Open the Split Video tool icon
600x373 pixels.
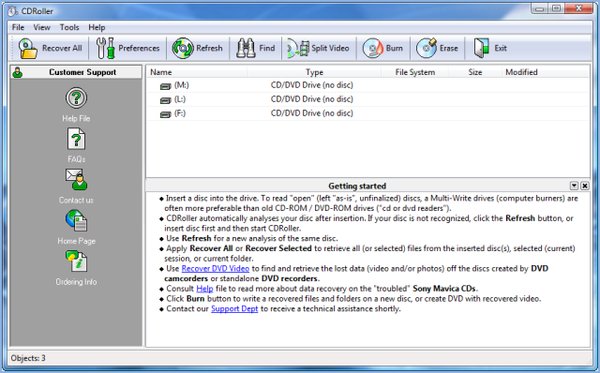(x=298, y=48)
